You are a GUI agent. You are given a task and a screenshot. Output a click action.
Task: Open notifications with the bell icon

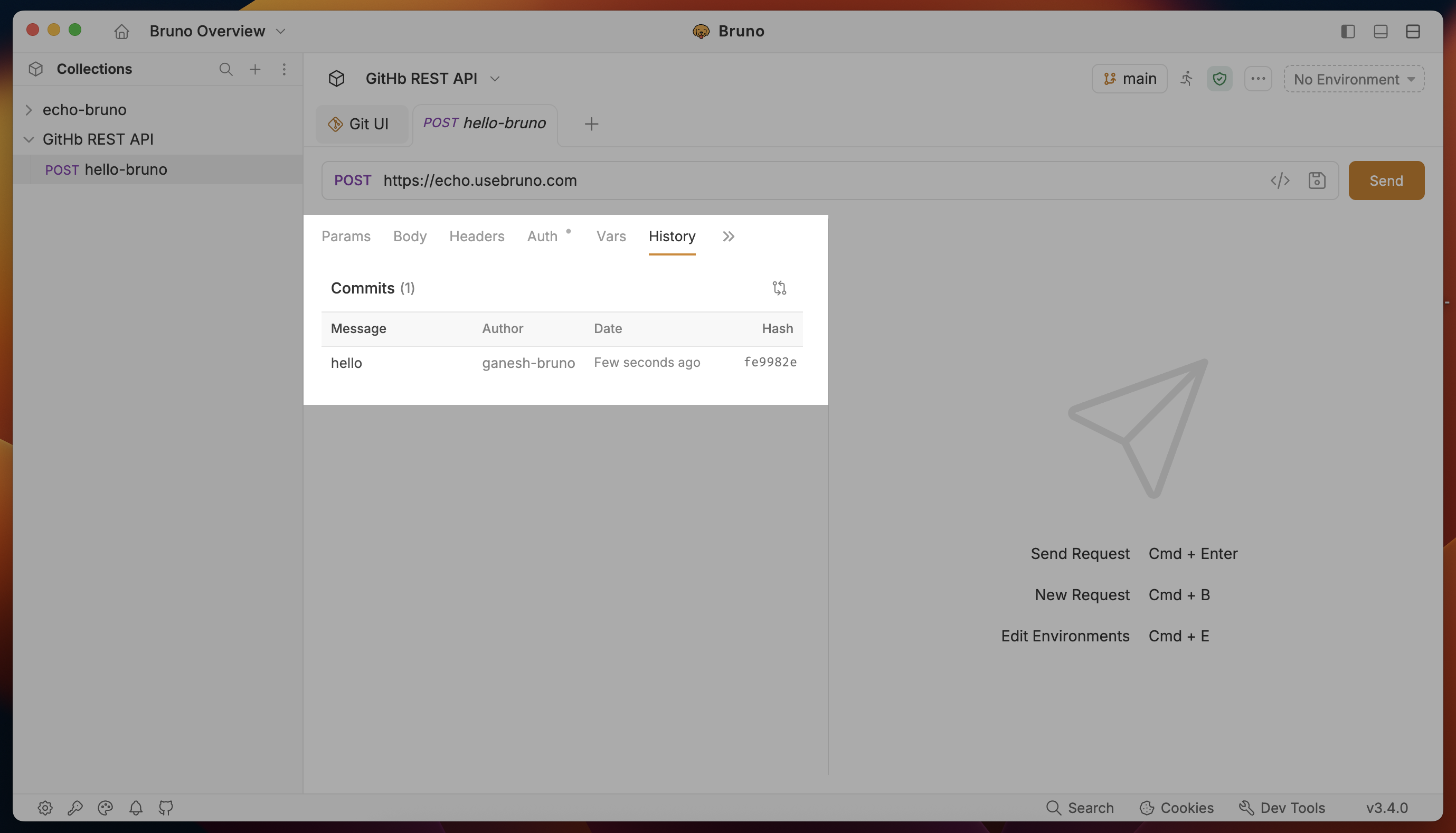136,808
